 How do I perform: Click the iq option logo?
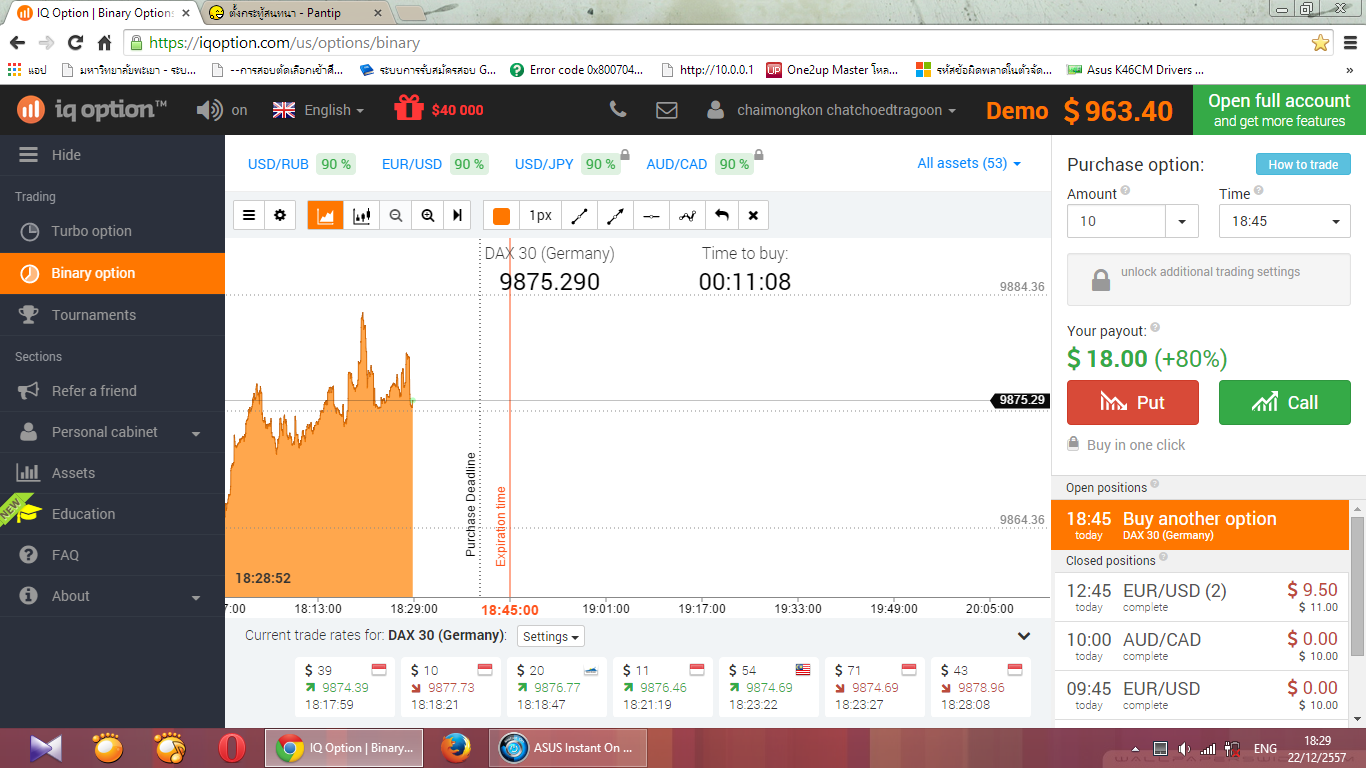pyautogui.click(x=92, y=109)
